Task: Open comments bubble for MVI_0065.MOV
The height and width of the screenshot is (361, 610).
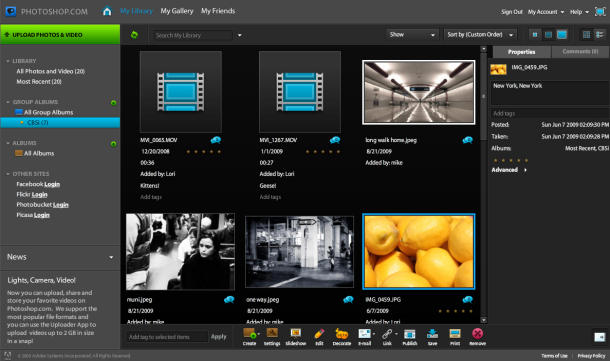Action: click(216, 140)
